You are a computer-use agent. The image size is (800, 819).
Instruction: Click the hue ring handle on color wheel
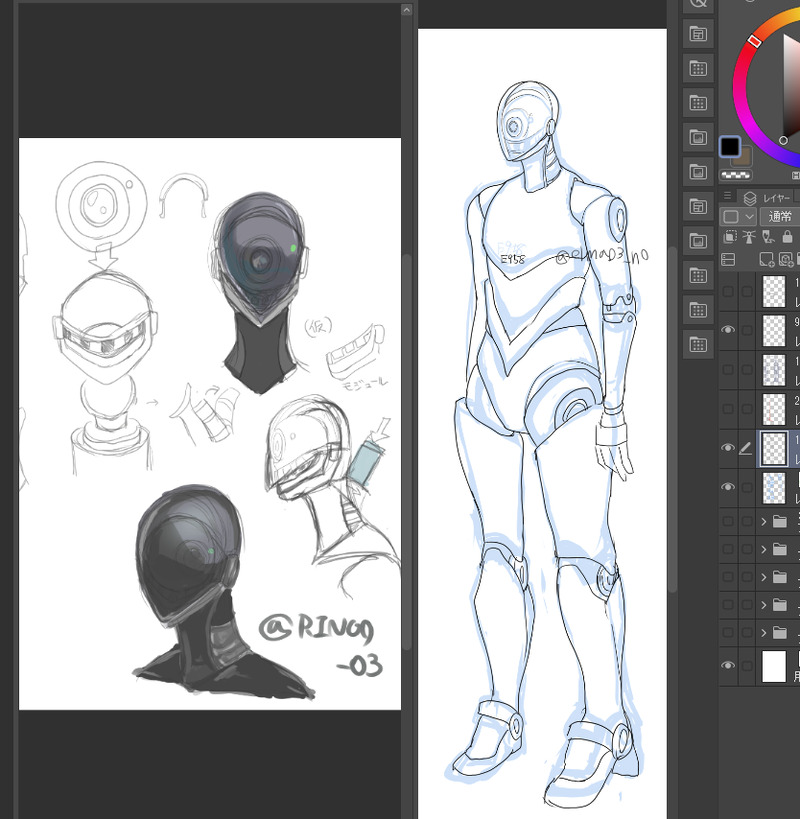click(x=754, y=41)
